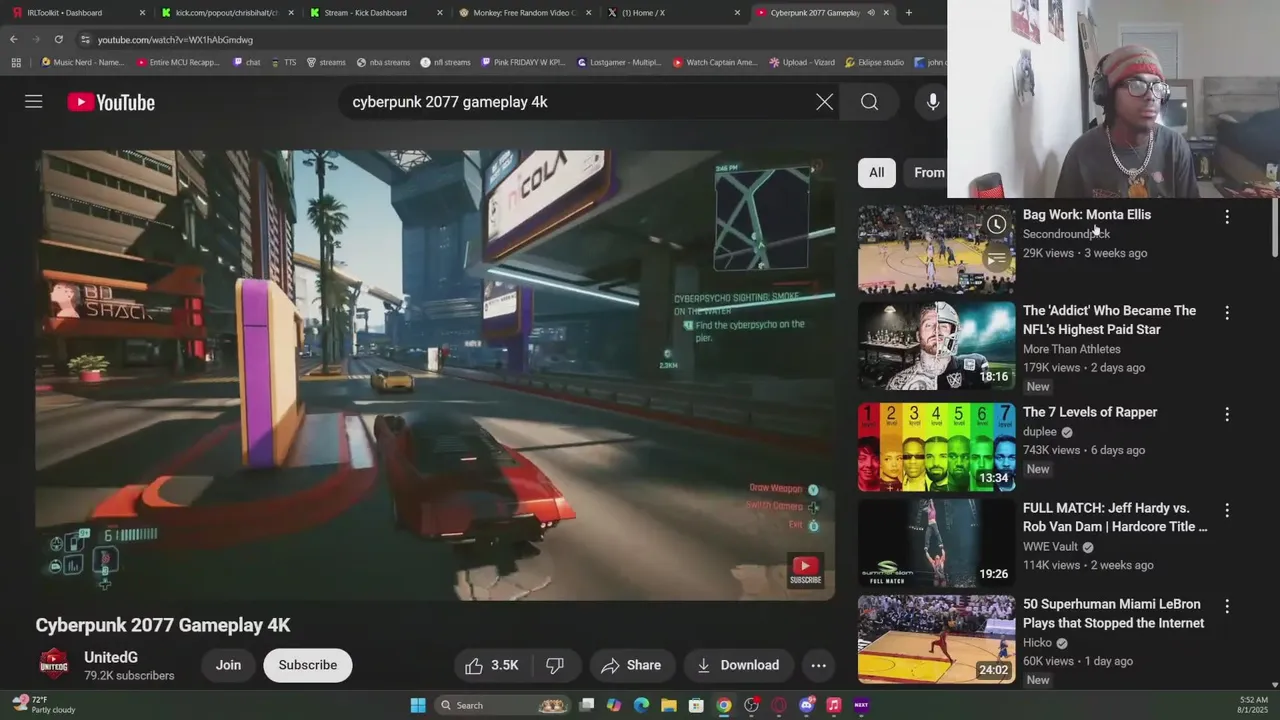The image size is (1280, 720).
Task: Open the clock showing 5:52 AM
Action: click(x=1253, y=705)
